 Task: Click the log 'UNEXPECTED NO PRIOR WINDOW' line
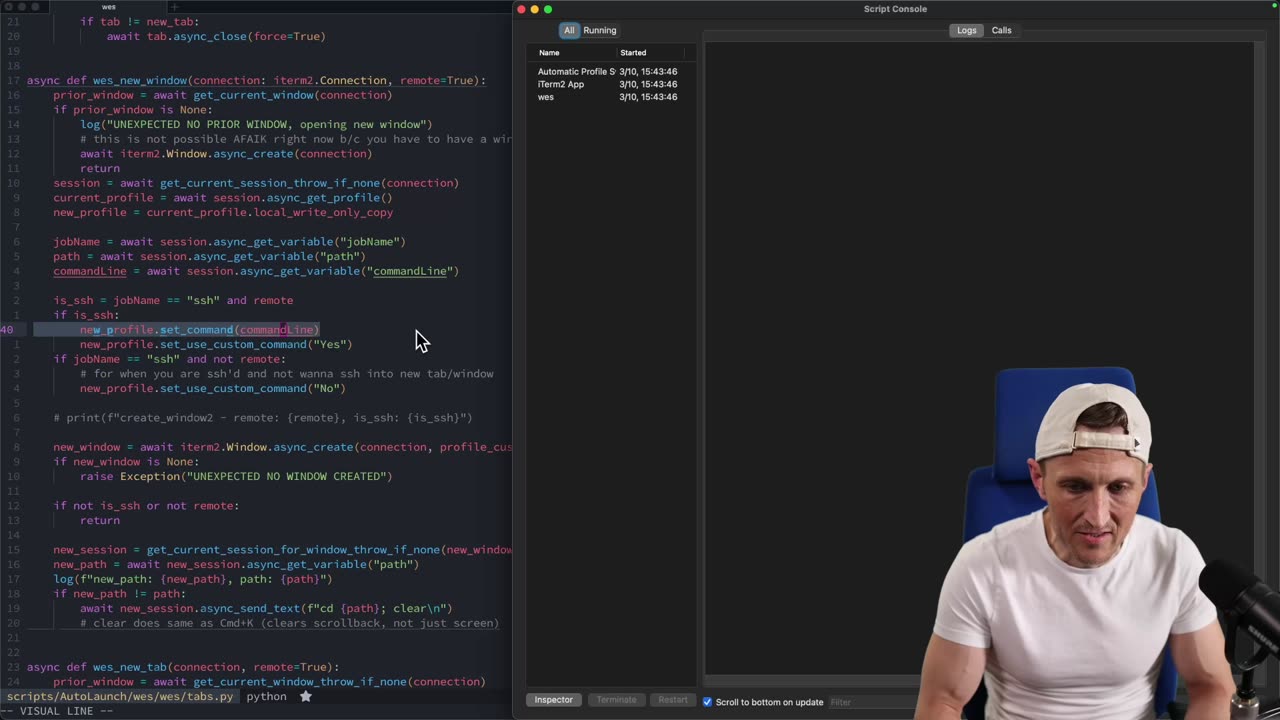[x=256, y=124]
